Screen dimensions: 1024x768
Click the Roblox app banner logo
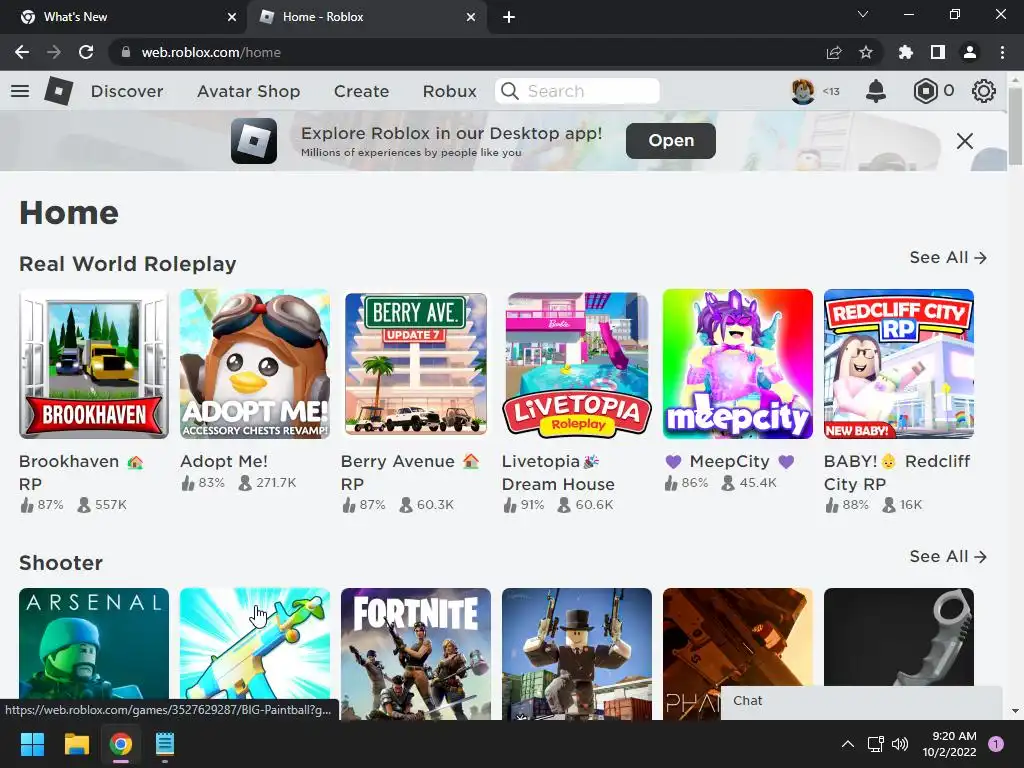(253, 140)
